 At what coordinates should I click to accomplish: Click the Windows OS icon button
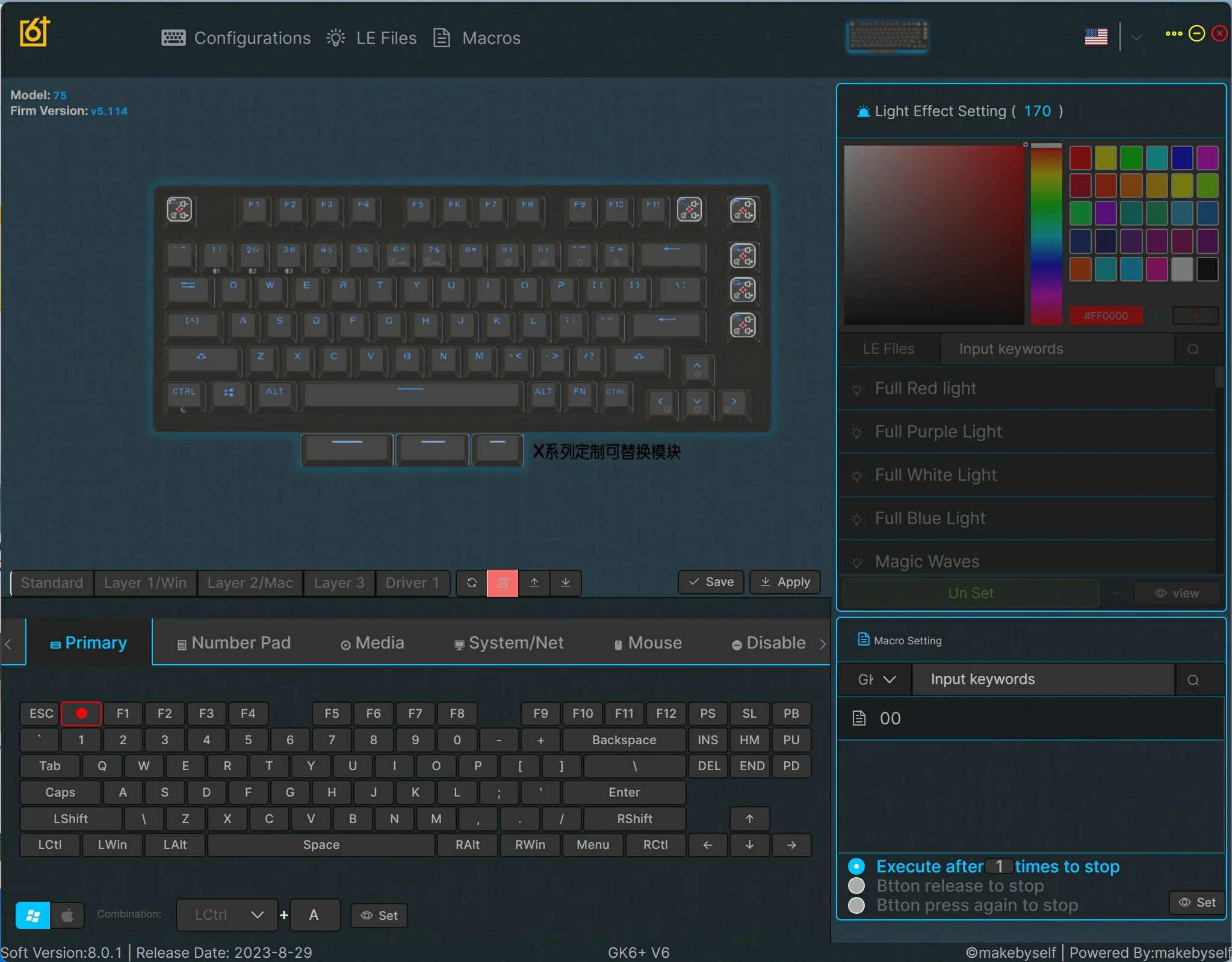[33, 915]
